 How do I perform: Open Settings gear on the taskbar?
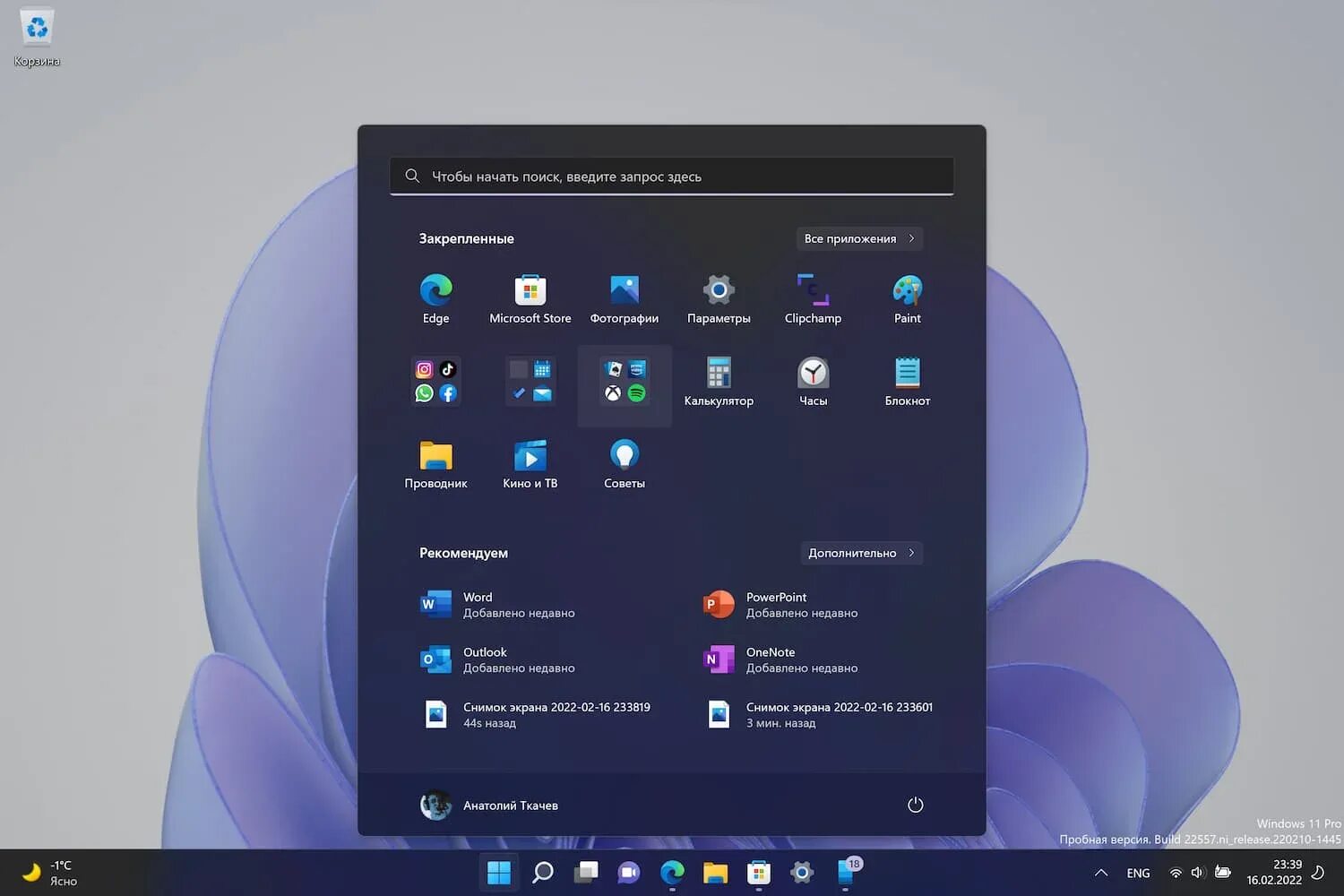coord(801,872)
